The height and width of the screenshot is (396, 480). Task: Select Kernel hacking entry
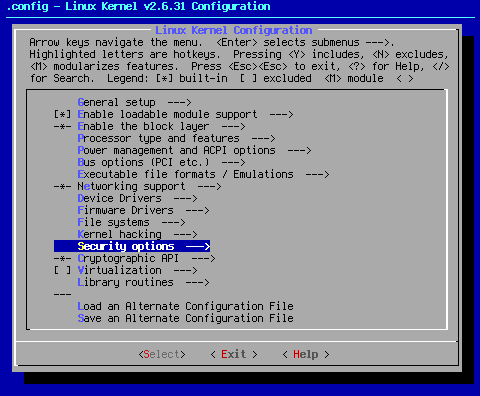click(x=137, y=234)
